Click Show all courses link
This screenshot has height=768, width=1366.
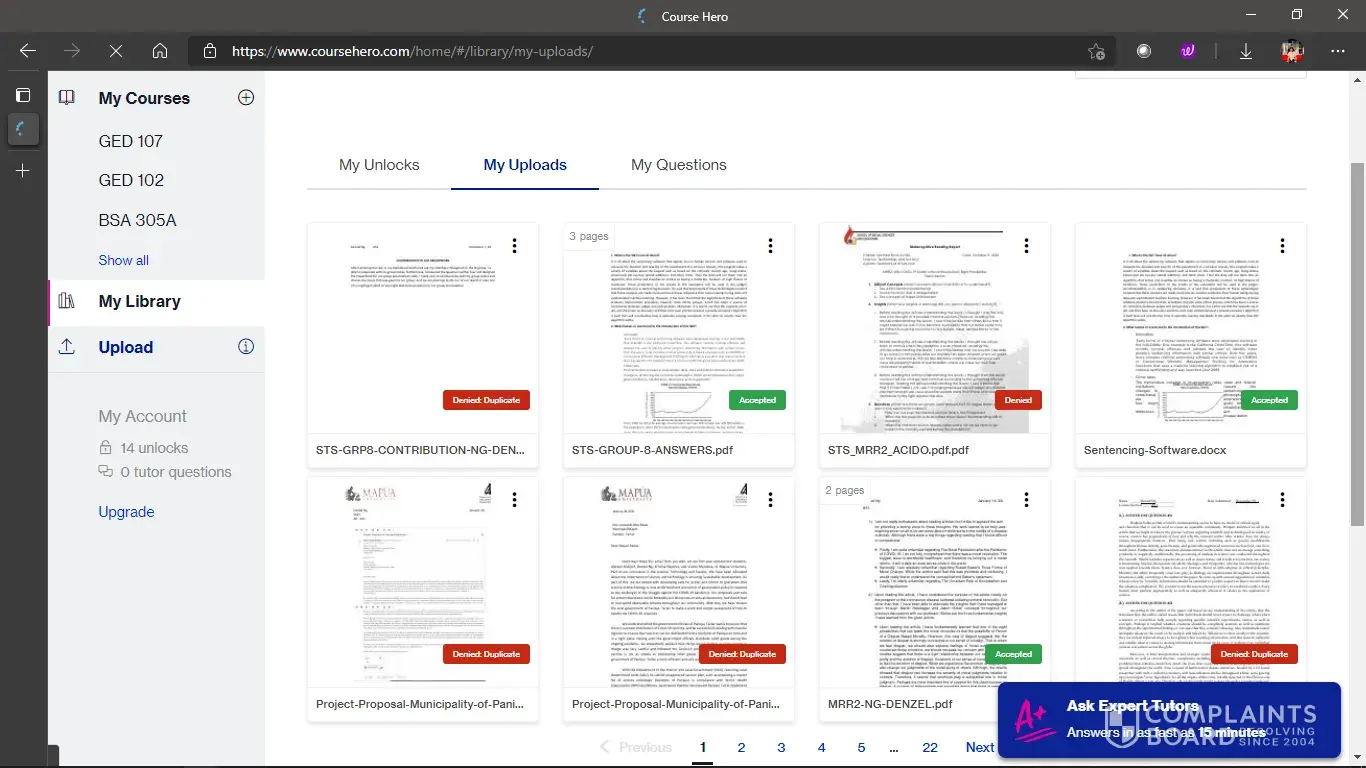(123, 260)
